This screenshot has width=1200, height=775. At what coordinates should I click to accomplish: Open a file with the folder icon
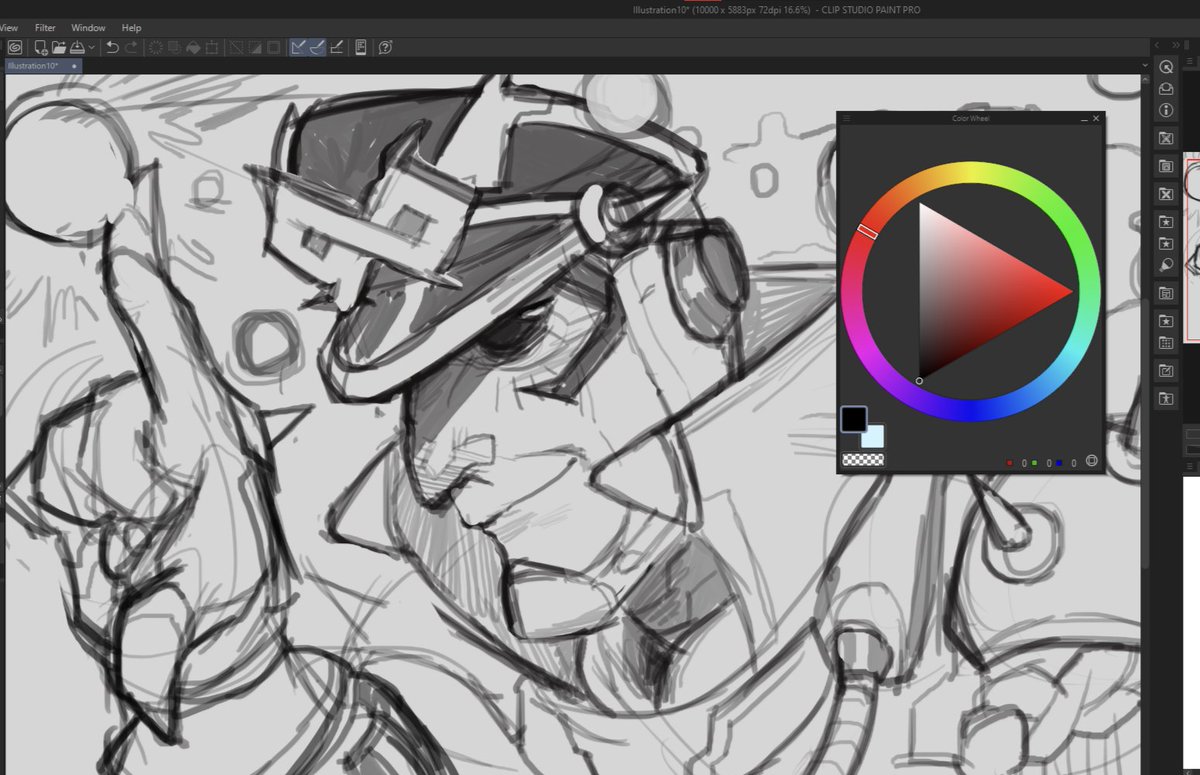(59, 47)
